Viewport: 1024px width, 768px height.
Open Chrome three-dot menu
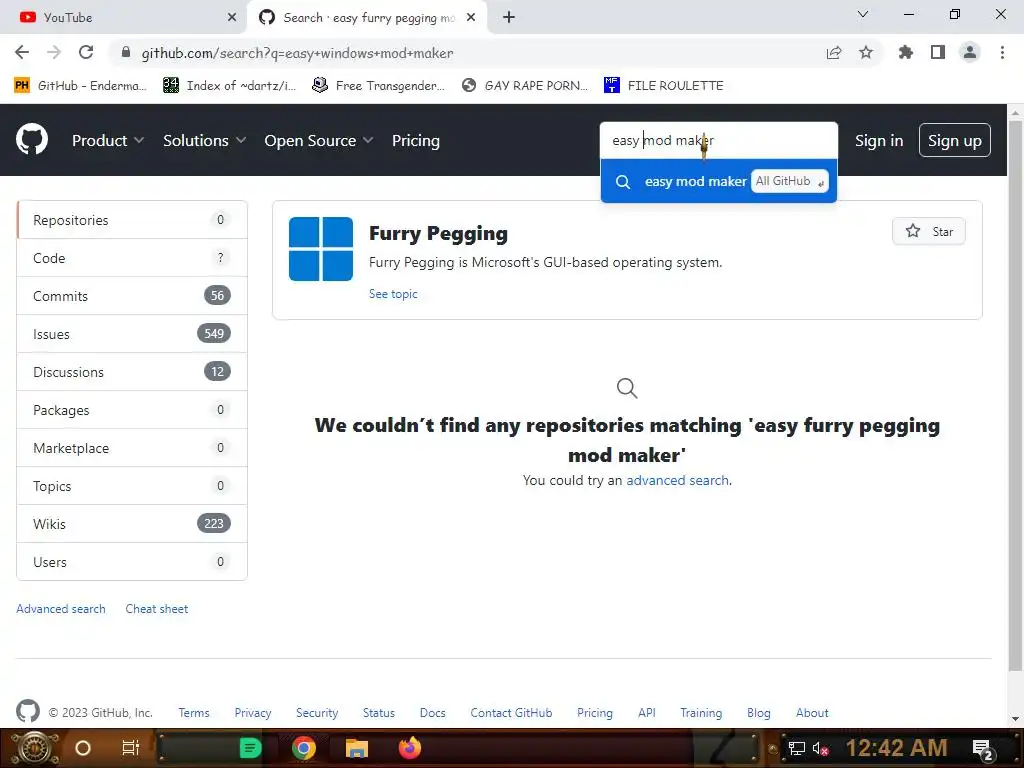[1002, 52]
